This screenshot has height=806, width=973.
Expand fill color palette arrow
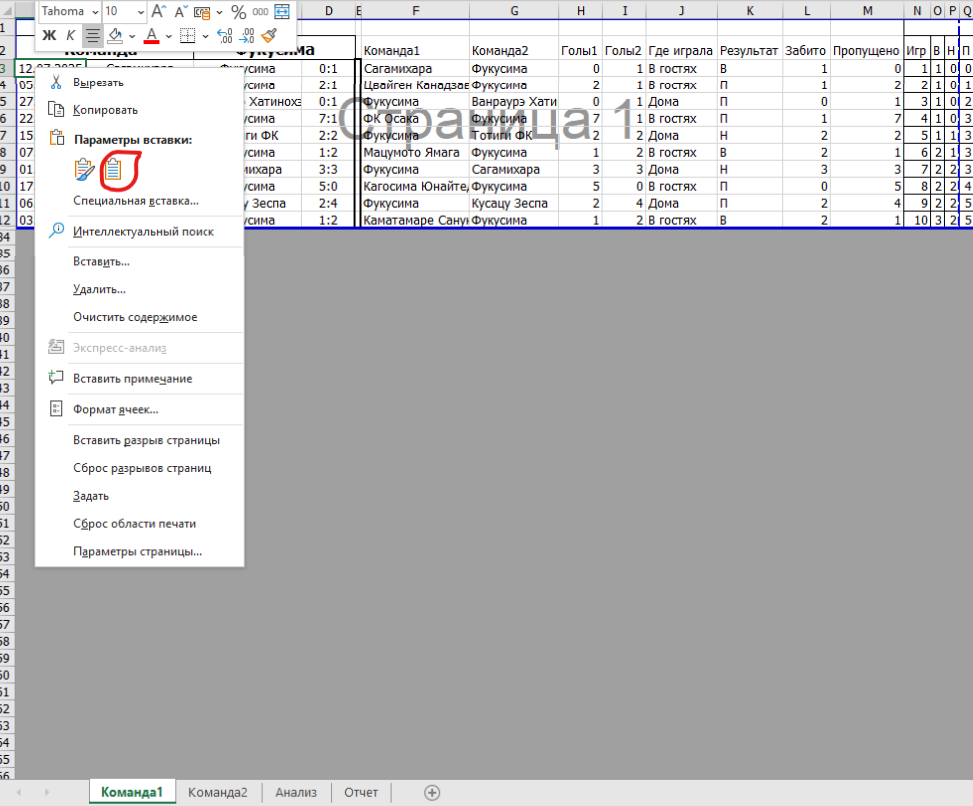[x=132, y=35]
